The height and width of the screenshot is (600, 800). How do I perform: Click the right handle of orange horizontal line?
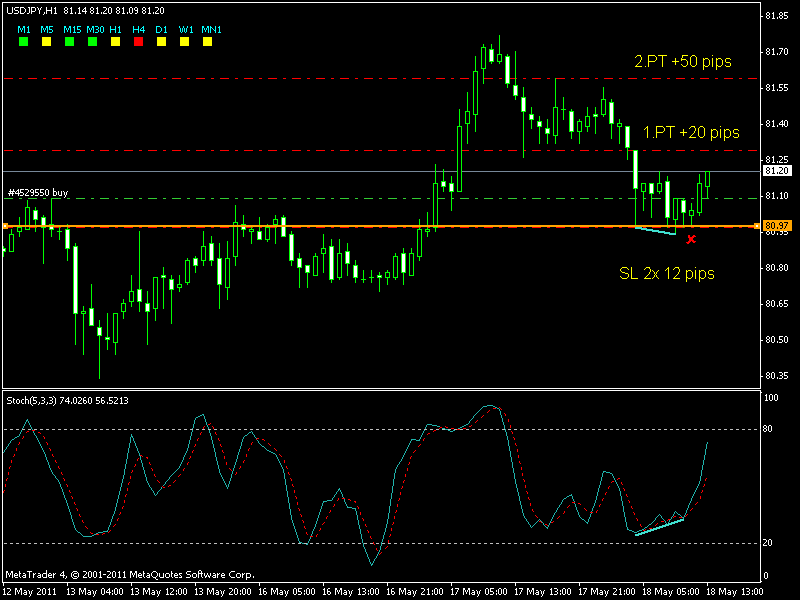tap(757, 226)
